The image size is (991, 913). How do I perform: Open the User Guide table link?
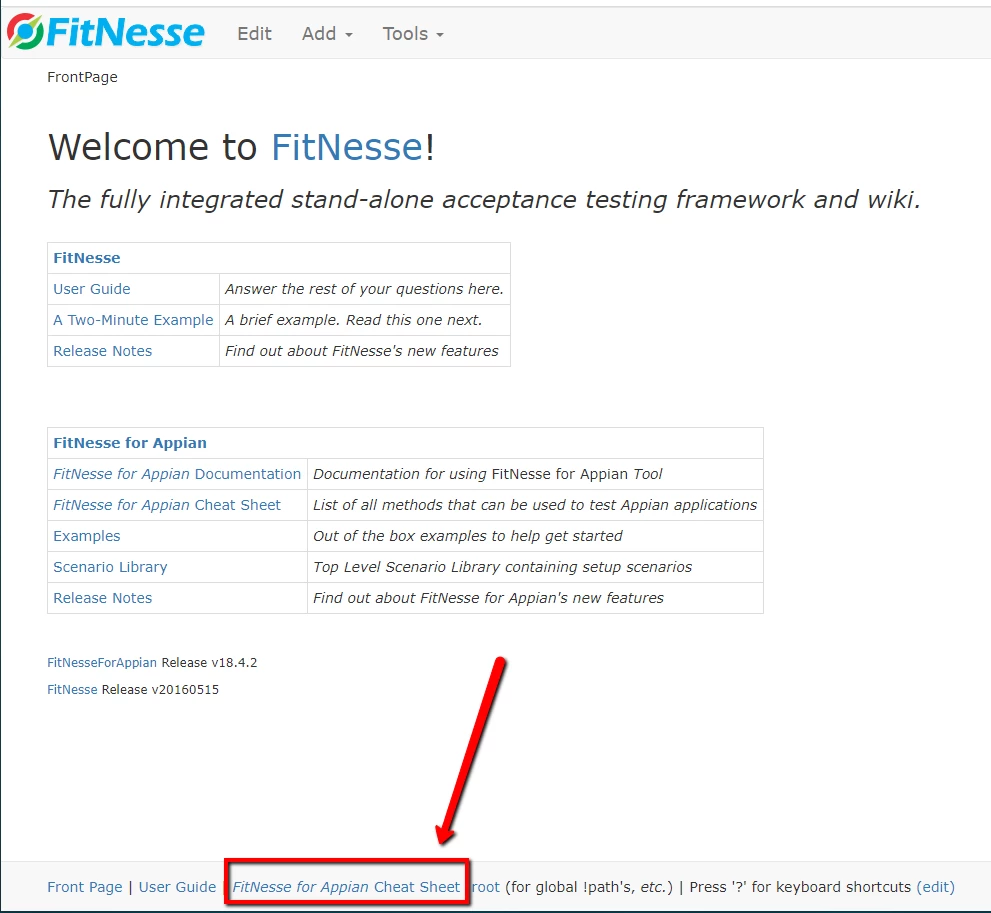point(92,289)
